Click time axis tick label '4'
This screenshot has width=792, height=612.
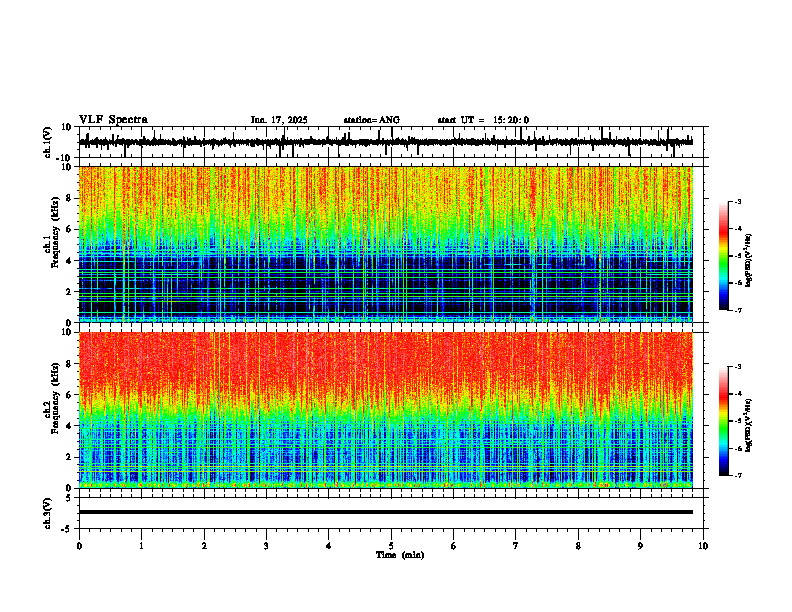(x=329, y=546)
